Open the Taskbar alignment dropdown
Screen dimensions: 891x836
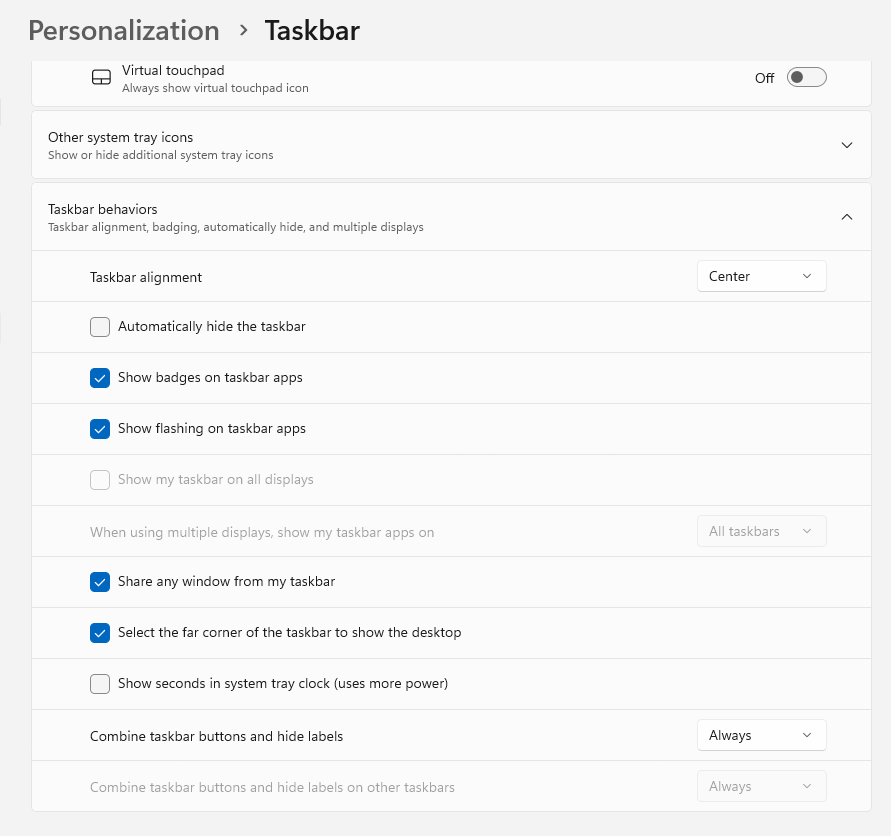(761, 276)
